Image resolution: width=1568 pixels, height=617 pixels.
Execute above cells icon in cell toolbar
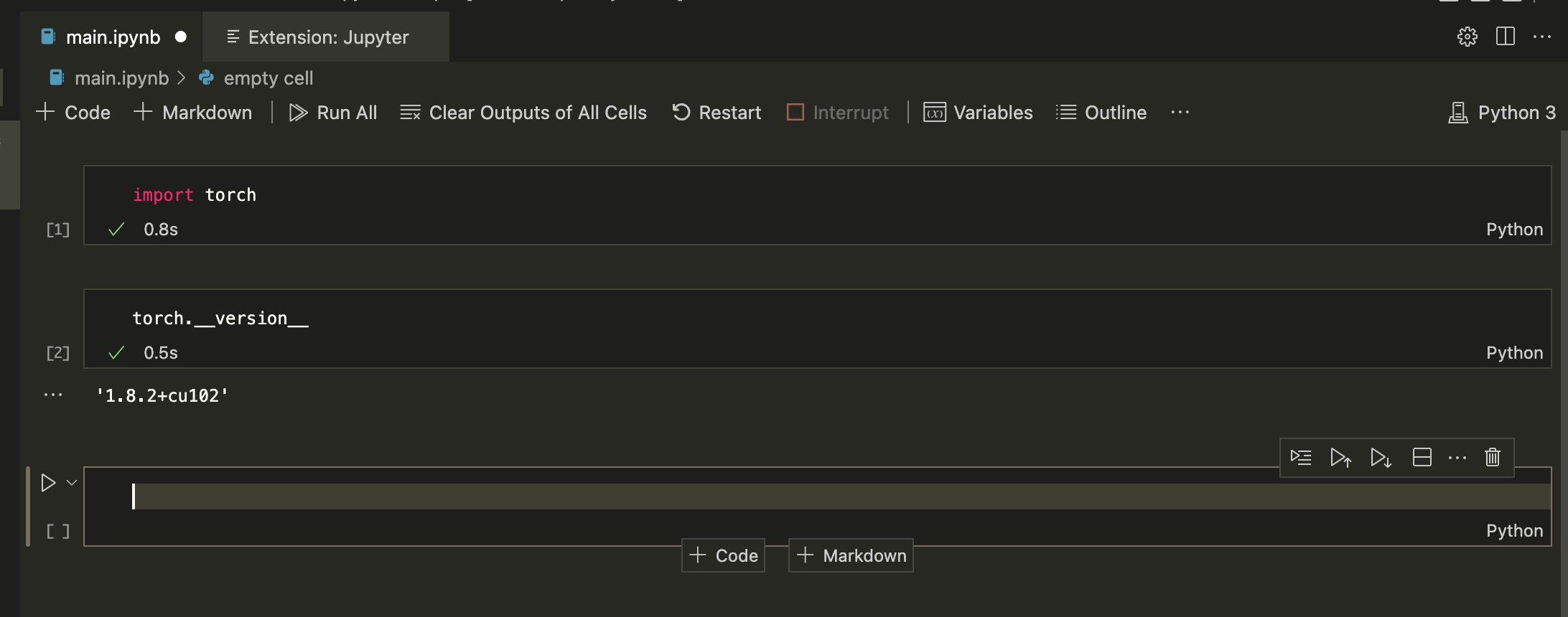point(1340,458)
